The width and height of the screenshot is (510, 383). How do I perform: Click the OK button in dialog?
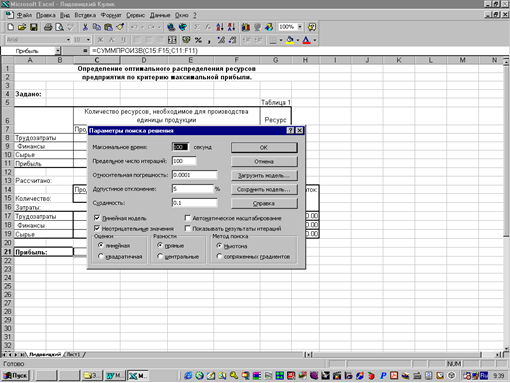pos(264,147)
